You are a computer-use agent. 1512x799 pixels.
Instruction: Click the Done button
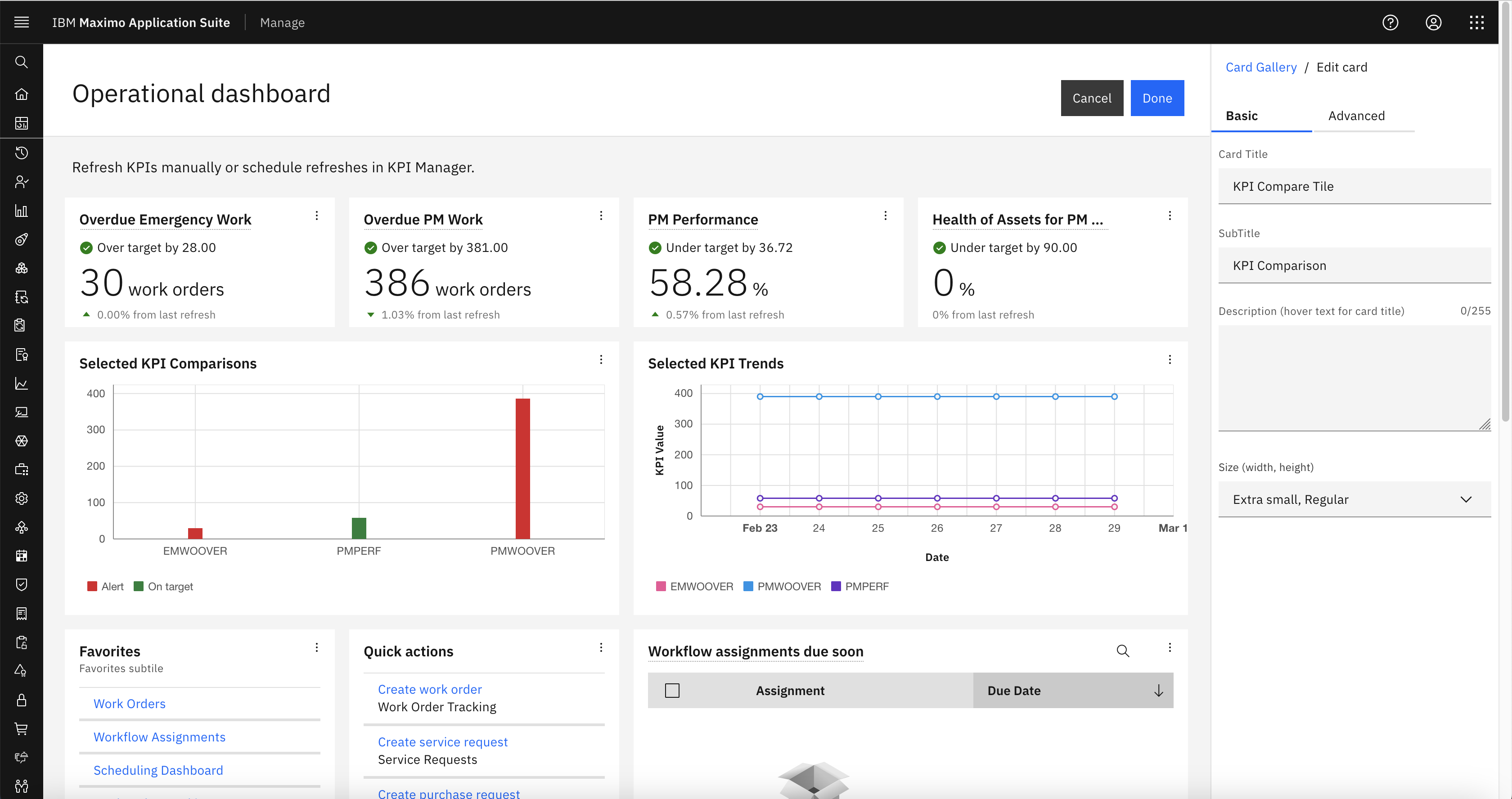click(1156, 98)
